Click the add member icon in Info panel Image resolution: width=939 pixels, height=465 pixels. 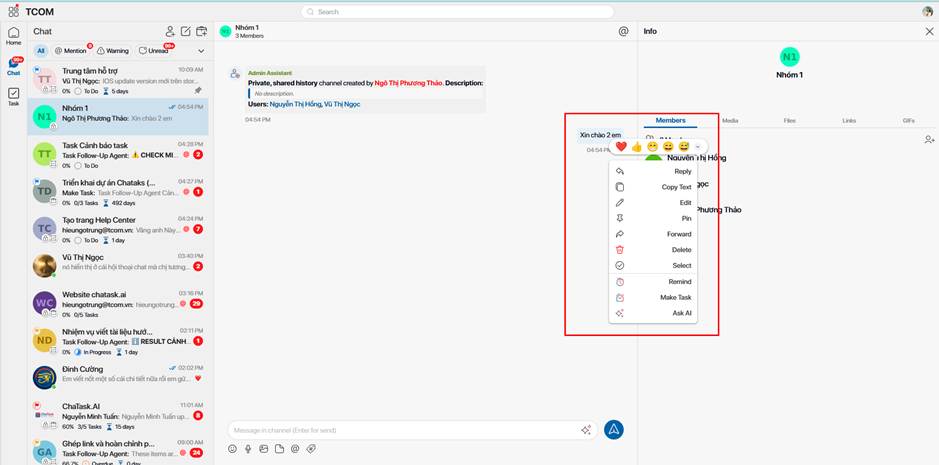tap(929, 140)
